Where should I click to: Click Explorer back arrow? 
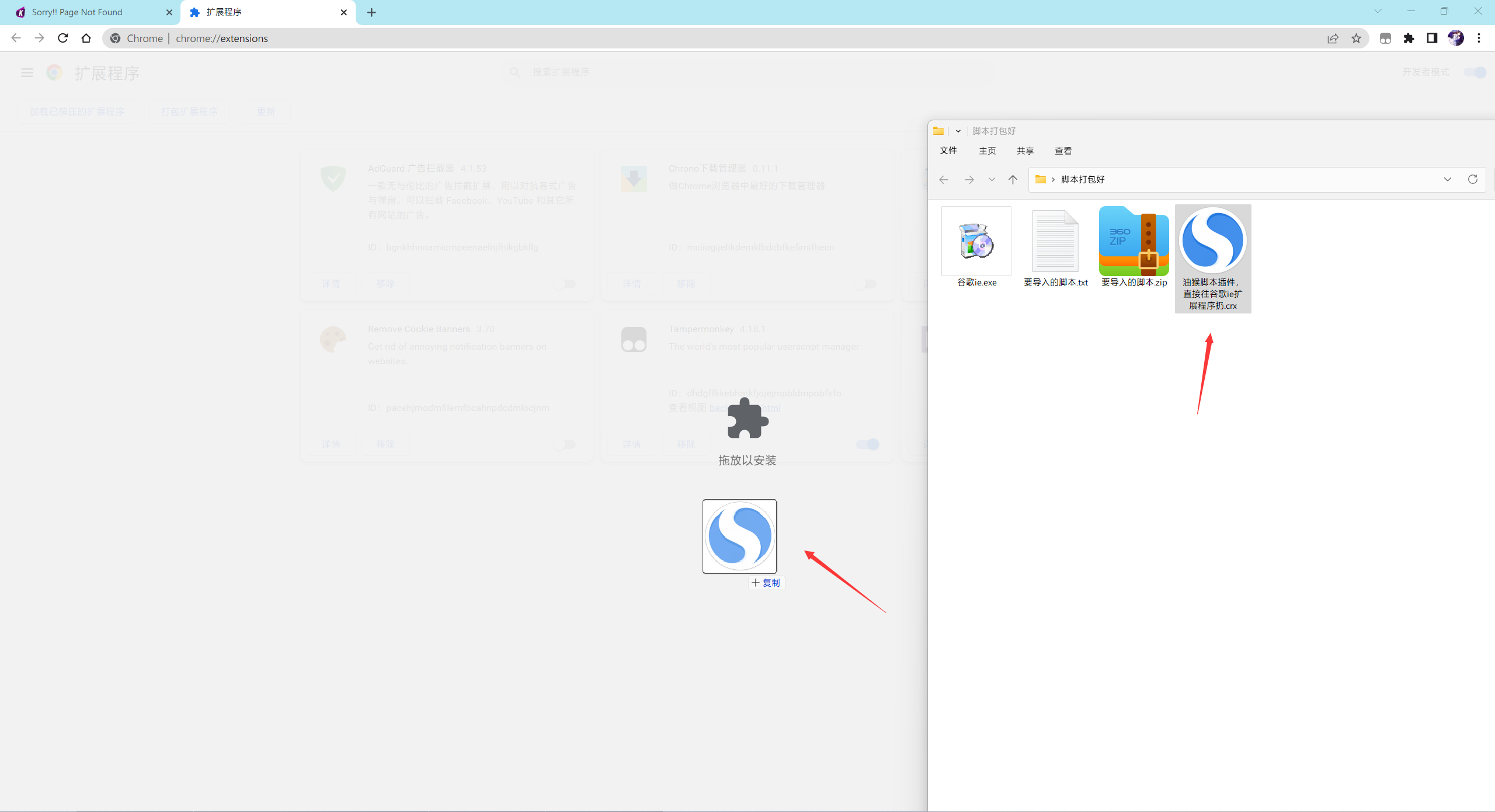point(944,180)
